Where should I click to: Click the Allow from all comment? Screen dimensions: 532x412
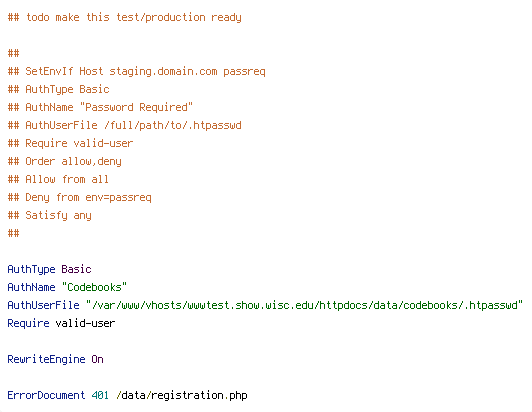coord(58,179)
